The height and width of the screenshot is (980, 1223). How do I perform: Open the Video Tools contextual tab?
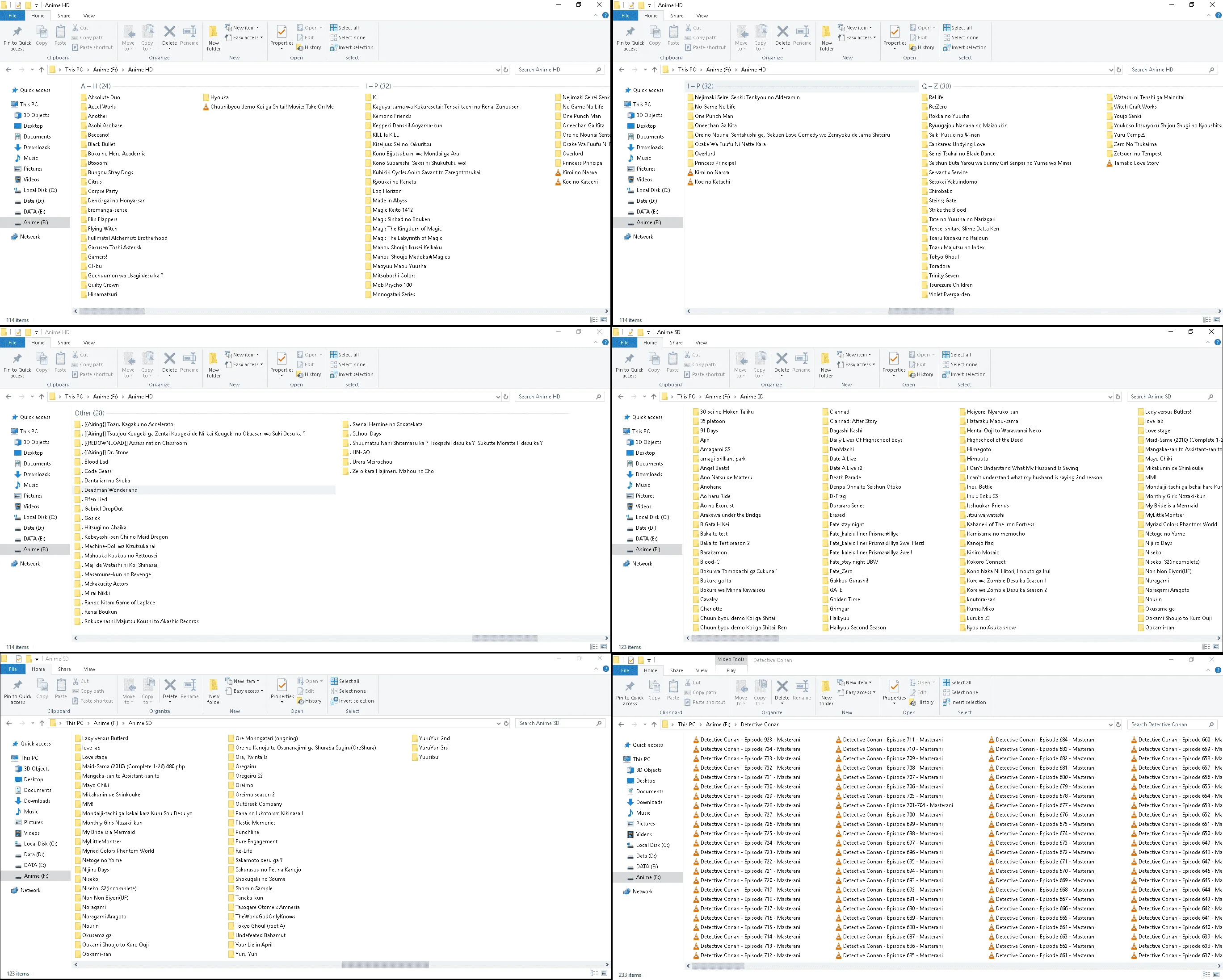tap(731, 660)
